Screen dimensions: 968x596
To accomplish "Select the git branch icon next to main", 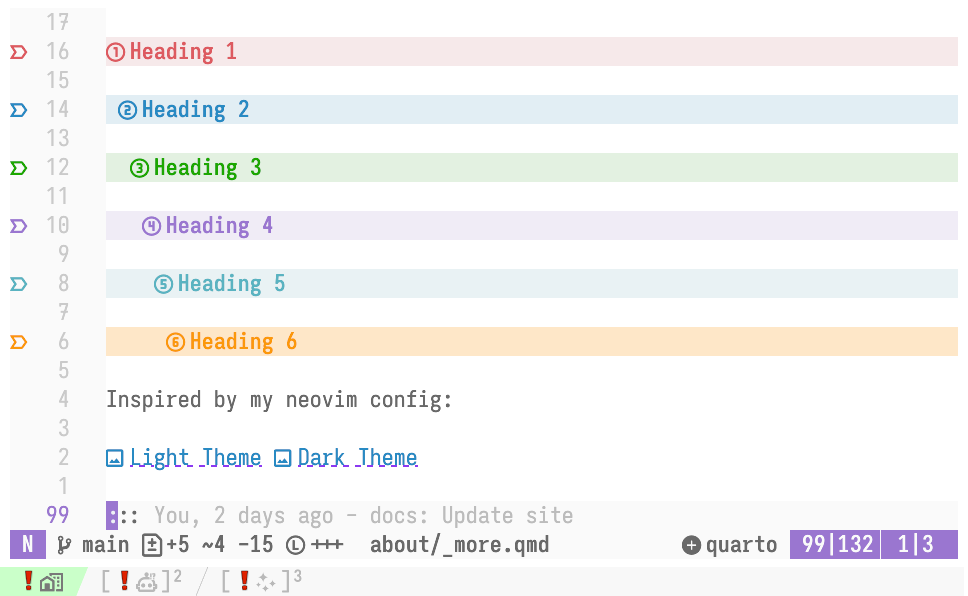I will 63,545.
